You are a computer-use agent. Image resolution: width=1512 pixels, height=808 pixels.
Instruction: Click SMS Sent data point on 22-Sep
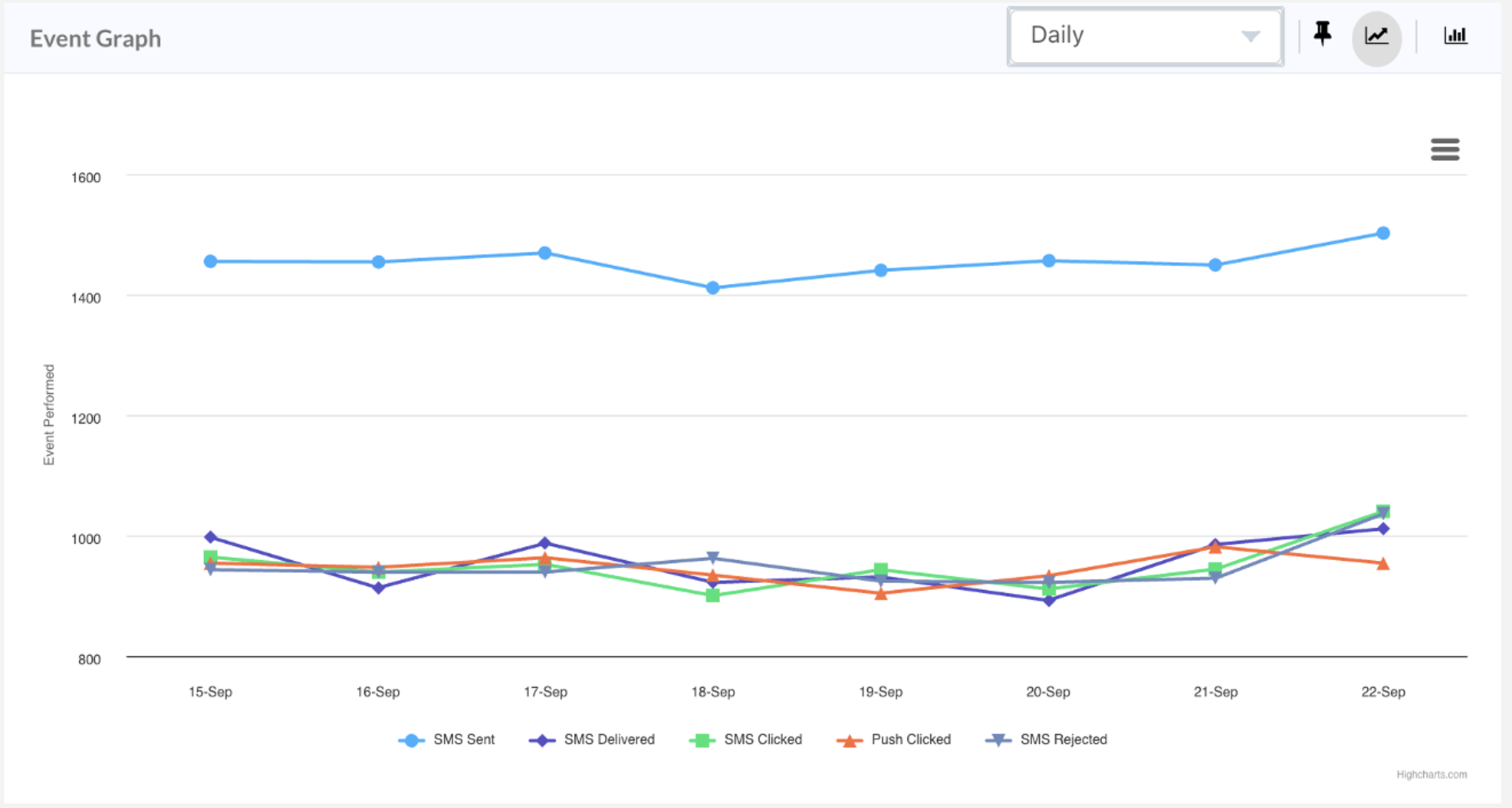pos(1383,233)
